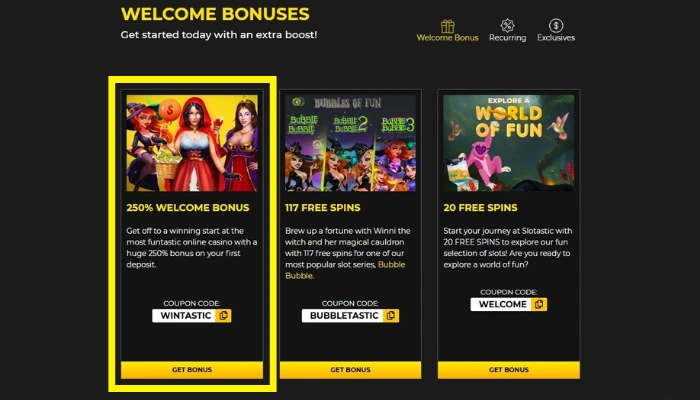Click the 117 FREE SPINS heading

pos(323,208)
